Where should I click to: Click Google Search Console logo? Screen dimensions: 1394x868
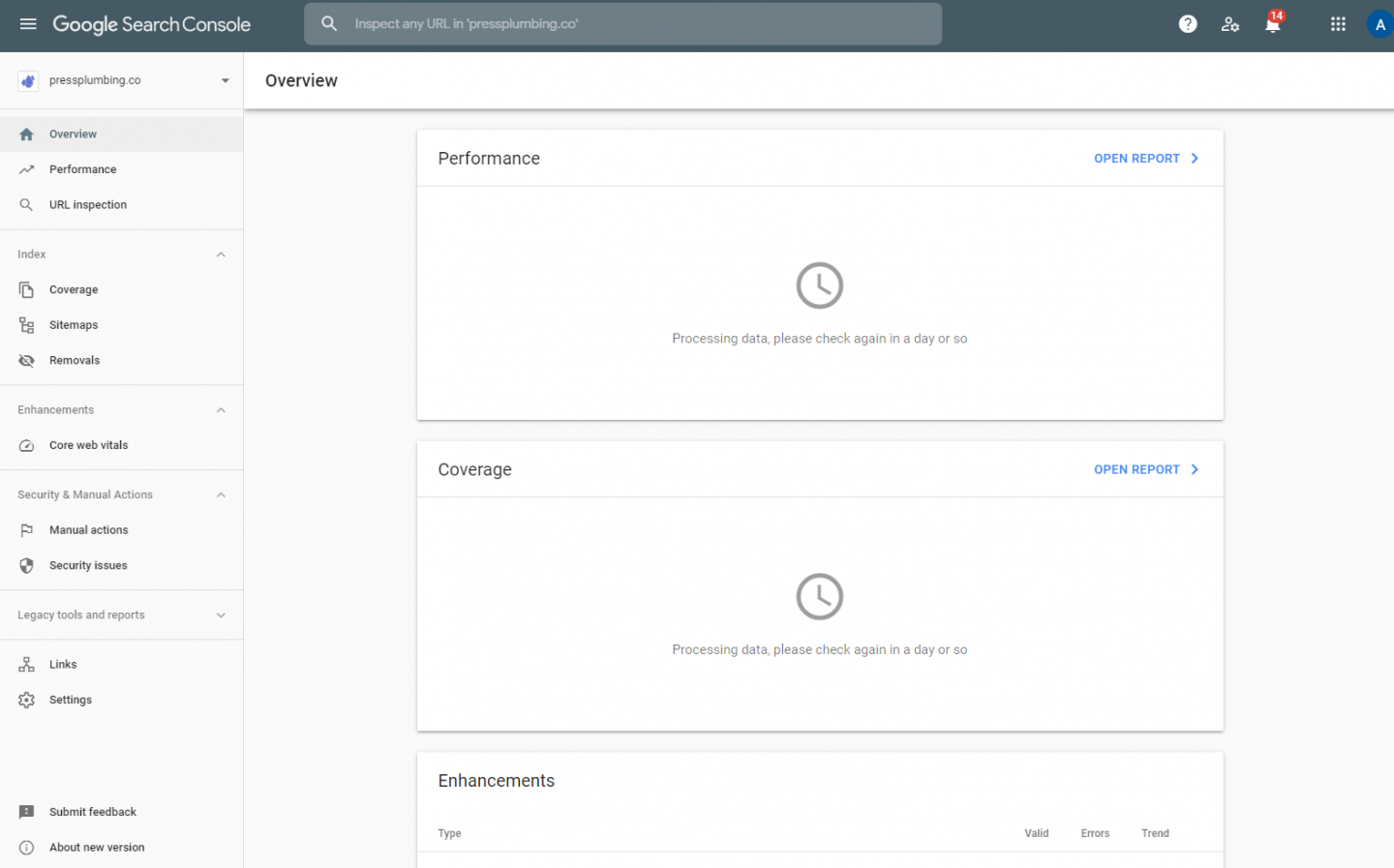(x=152, y=25)
